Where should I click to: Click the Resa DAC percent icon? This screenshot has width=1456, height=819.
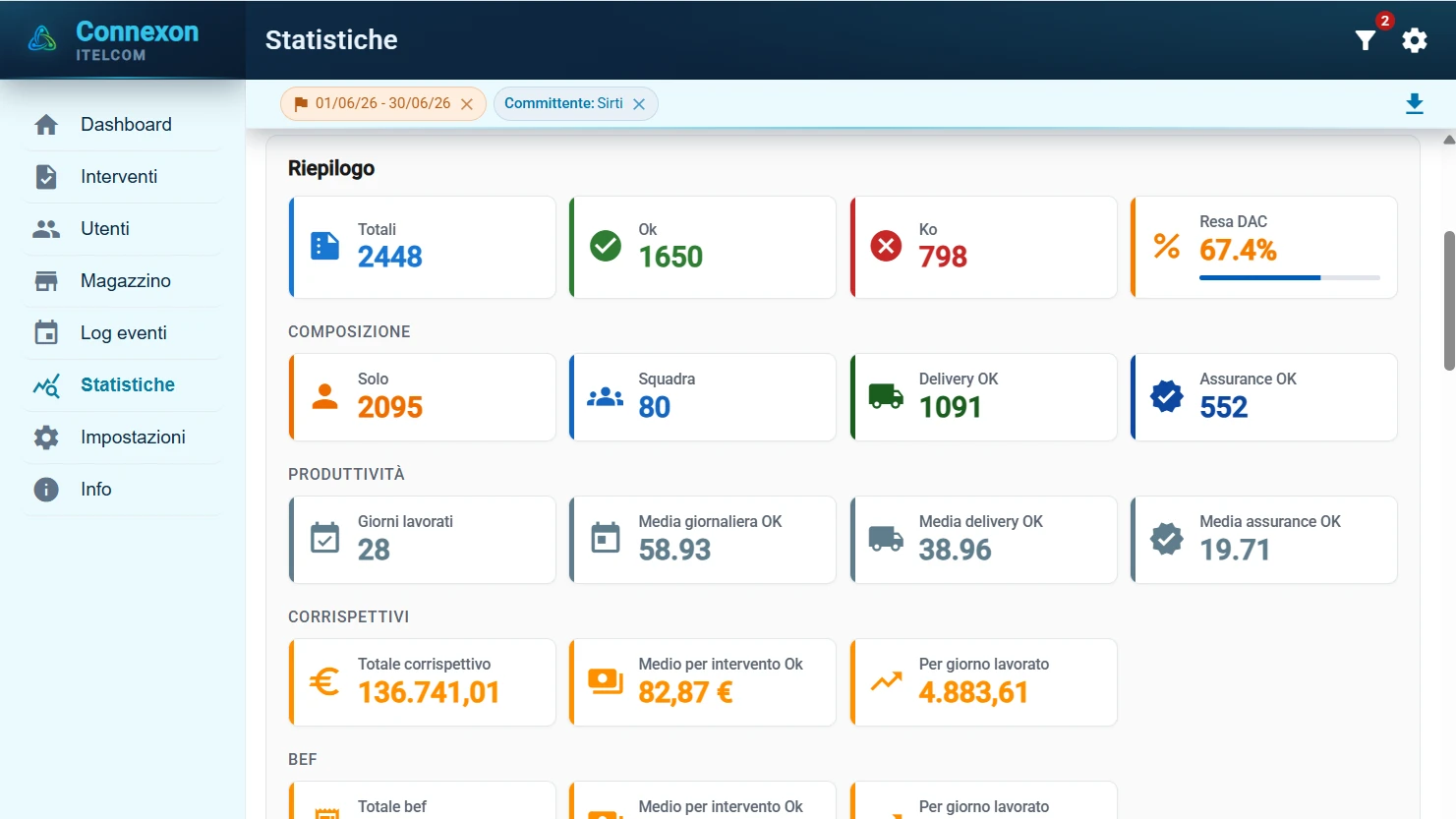(1167, 246)
